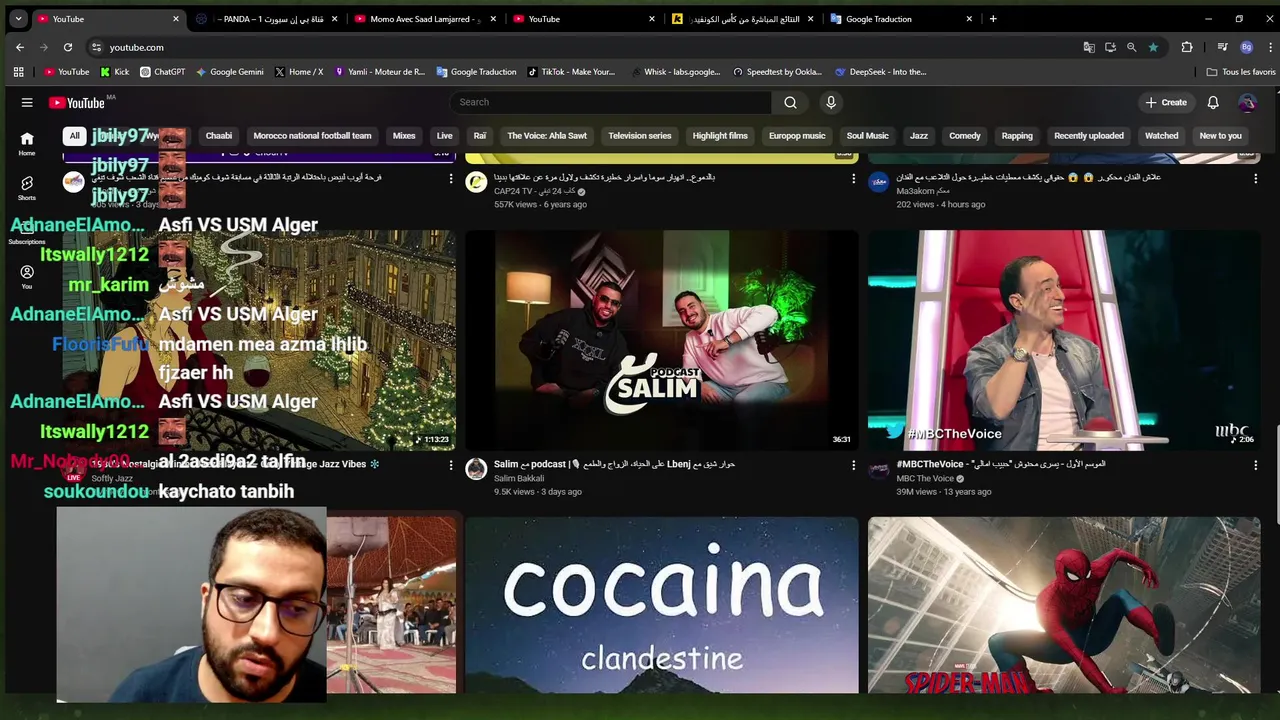Open the You section in the sidebar
Screen dimensions: 1280x720
coord(27,277)
